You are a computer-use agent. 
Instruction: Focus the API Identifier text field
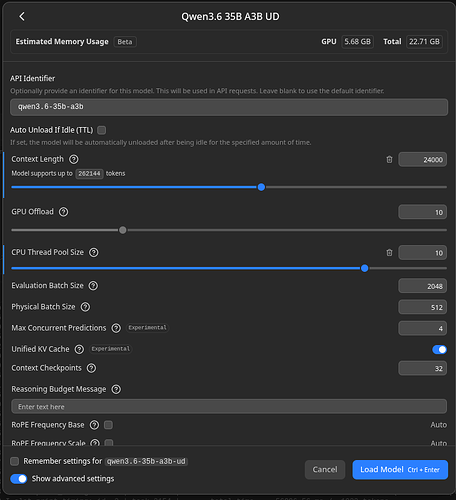click(x=229, y=107)
